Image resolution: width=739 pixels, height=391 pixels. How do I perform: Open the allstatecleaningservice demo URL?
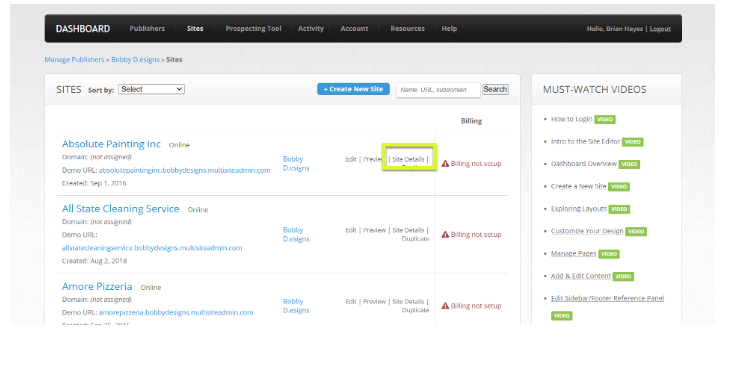point(152,248)
